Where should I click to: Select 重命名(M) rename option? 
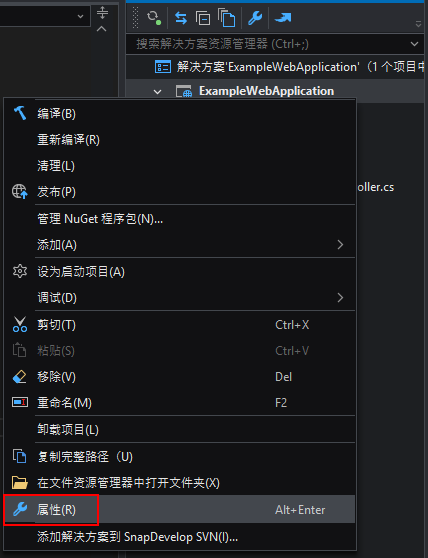(179, 403)
